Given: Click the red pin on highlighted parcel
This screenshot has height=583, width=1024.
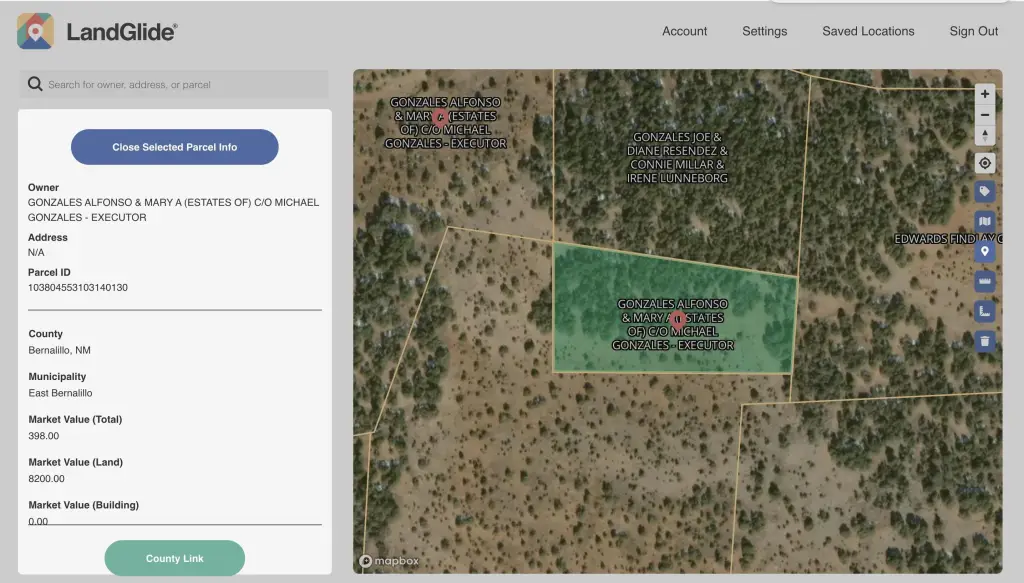Looking at the screenshot, I should [x=677, y=320].
